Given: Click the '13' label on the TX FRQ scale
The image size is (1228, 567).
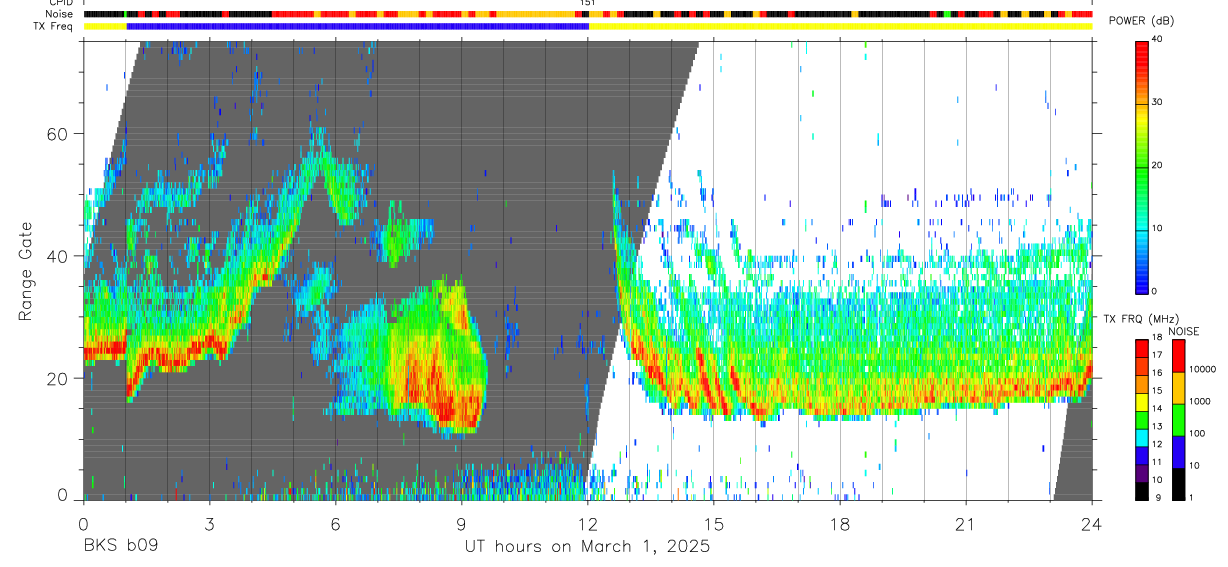Looking at the screenshot, I should (x=1158, y=427).
